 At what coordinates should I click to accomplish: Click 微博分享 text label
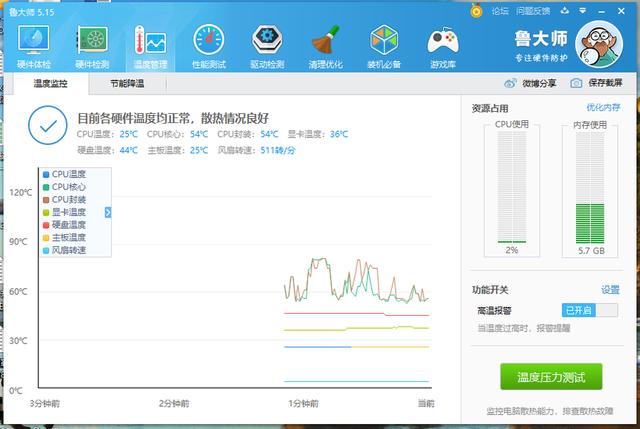[x=539, y=83]
